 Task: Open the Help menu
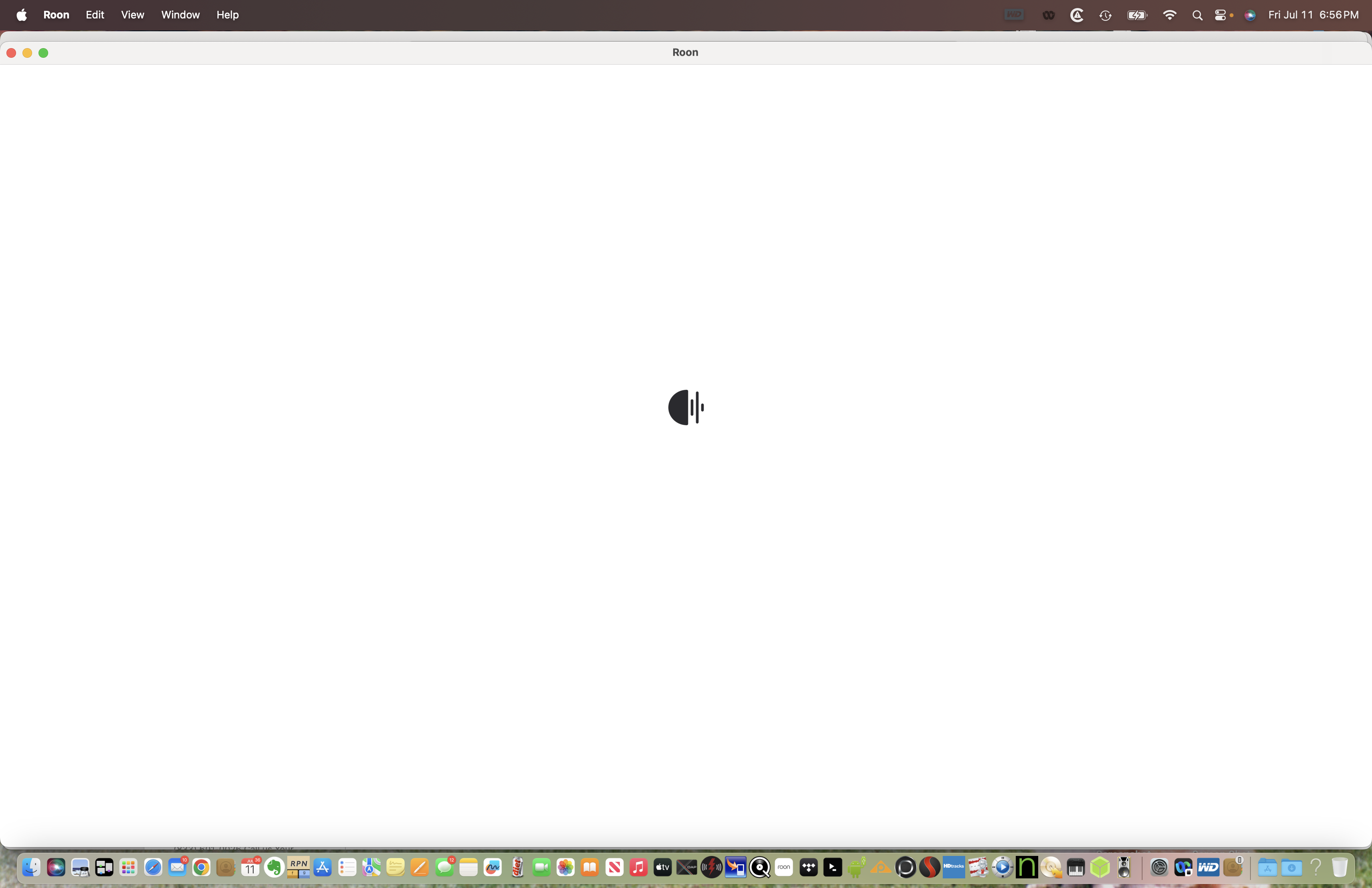point(228,15)
